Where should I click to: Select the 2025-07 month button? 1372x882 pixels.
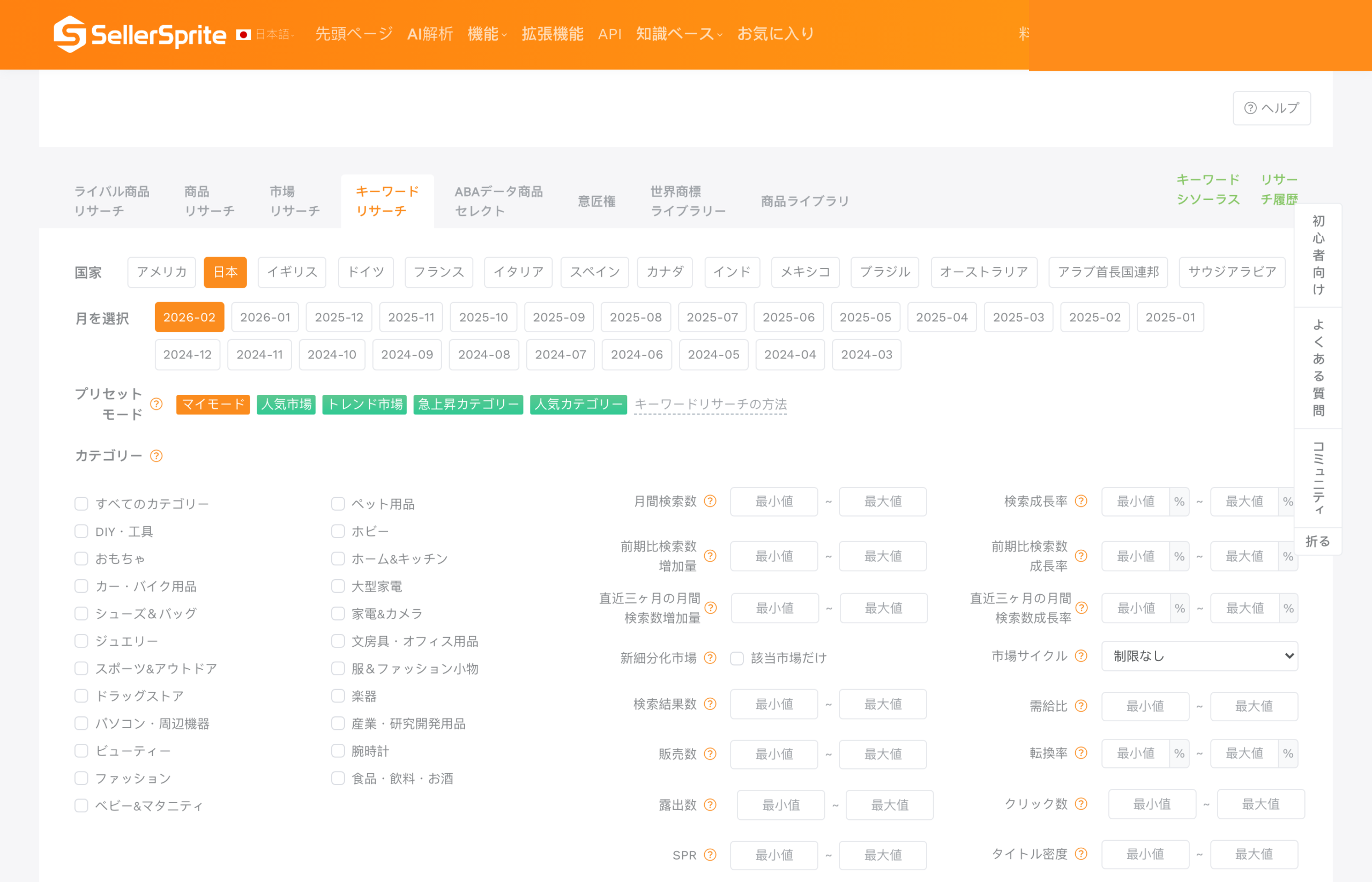[x=712, y=317]
